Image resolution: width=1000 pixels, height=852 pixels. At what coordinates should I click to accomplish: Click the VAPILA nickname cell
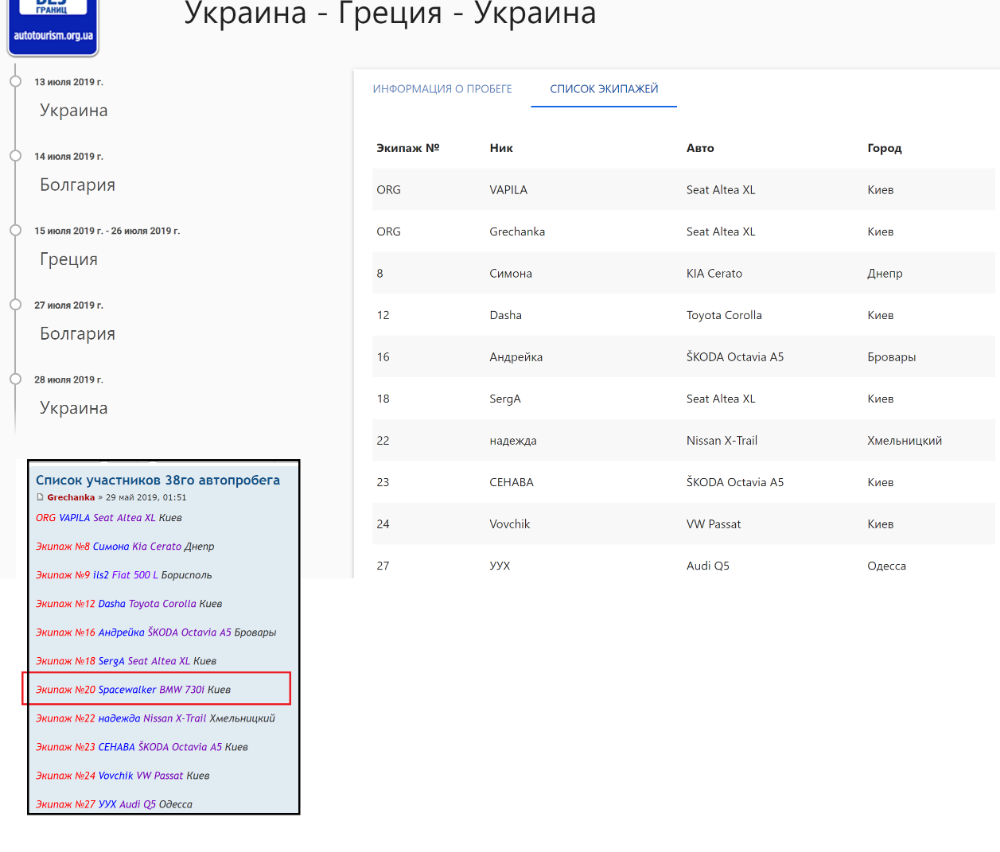[508, 189]
